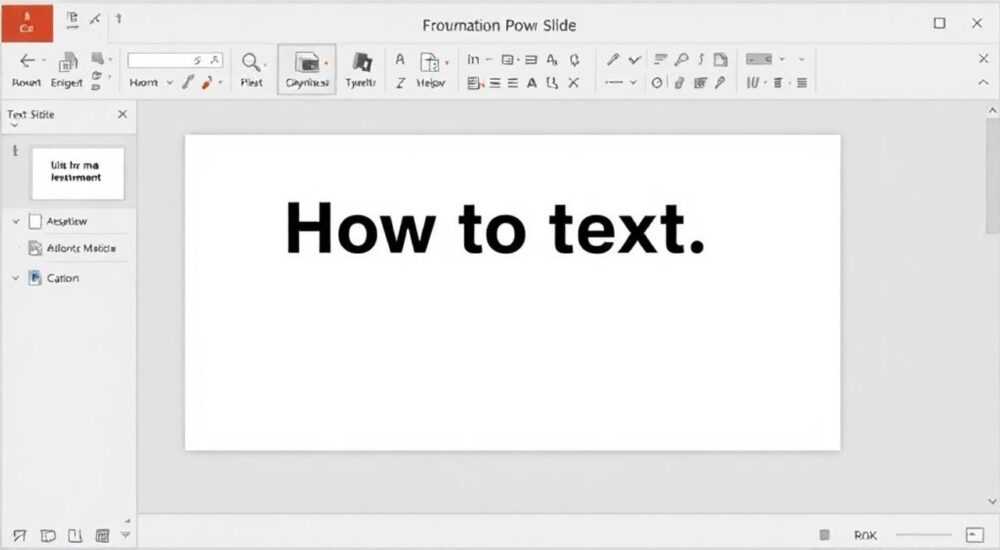Screen dimensions: 1000x550
Task: Click the paperclip icon in ribbon
Action: (680, 83)
